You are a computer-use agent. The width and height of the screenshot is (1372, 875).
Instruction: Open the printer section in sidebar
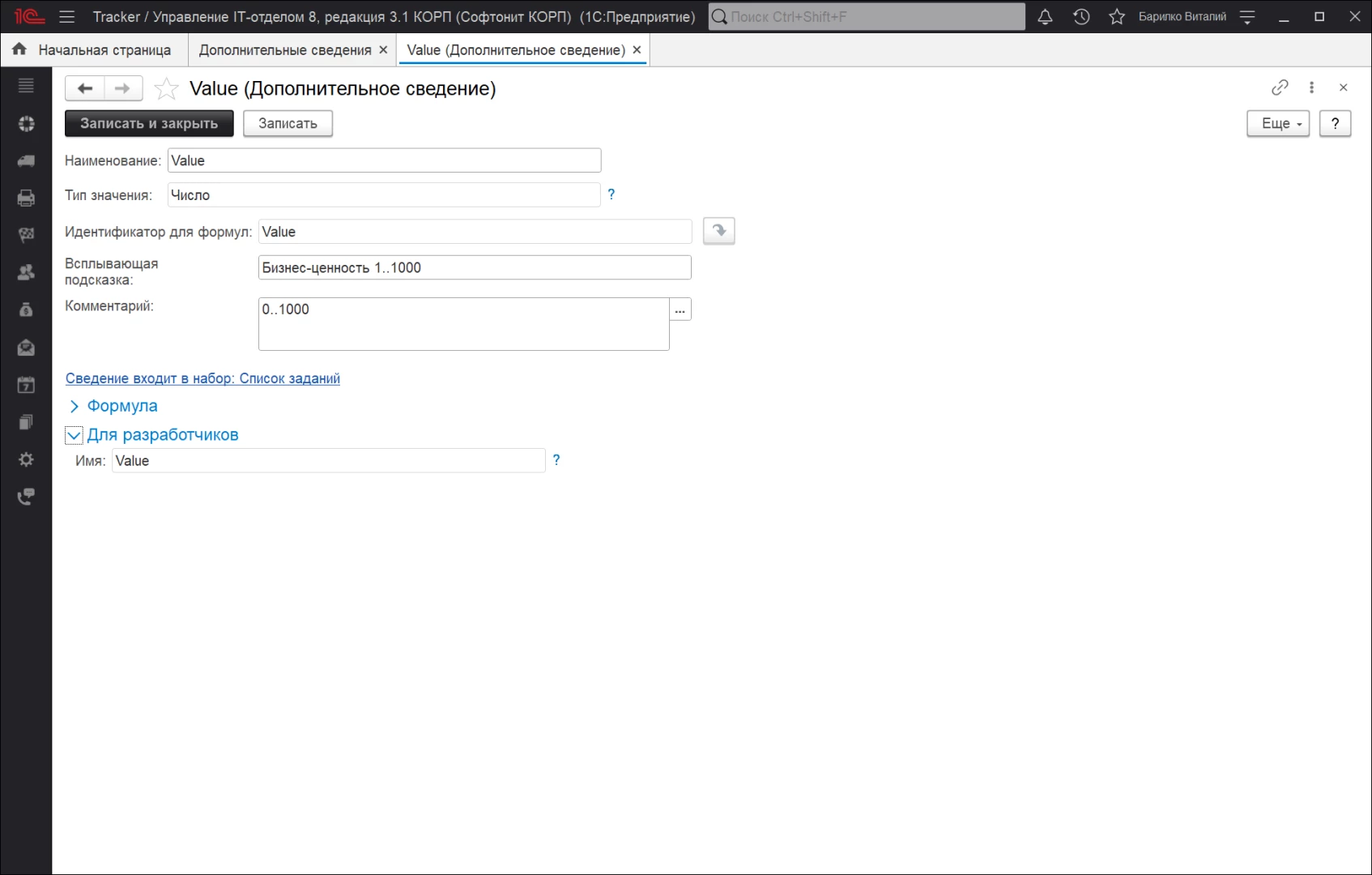pyautogui.click(x=26, y=198)
